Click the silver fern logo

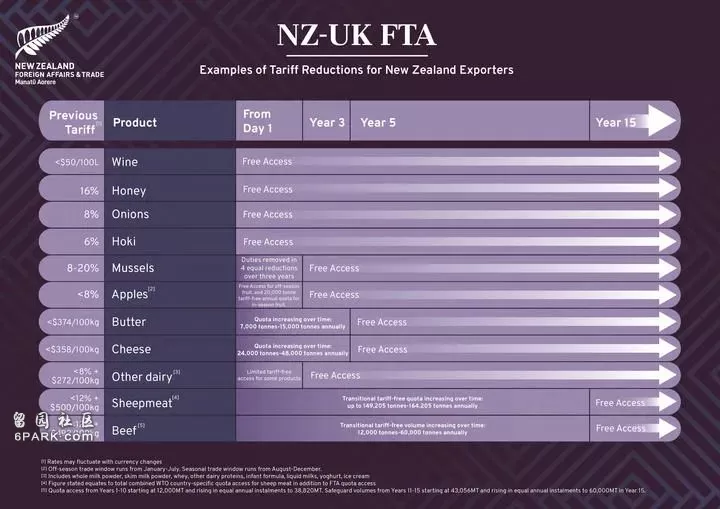pos(42,36)
